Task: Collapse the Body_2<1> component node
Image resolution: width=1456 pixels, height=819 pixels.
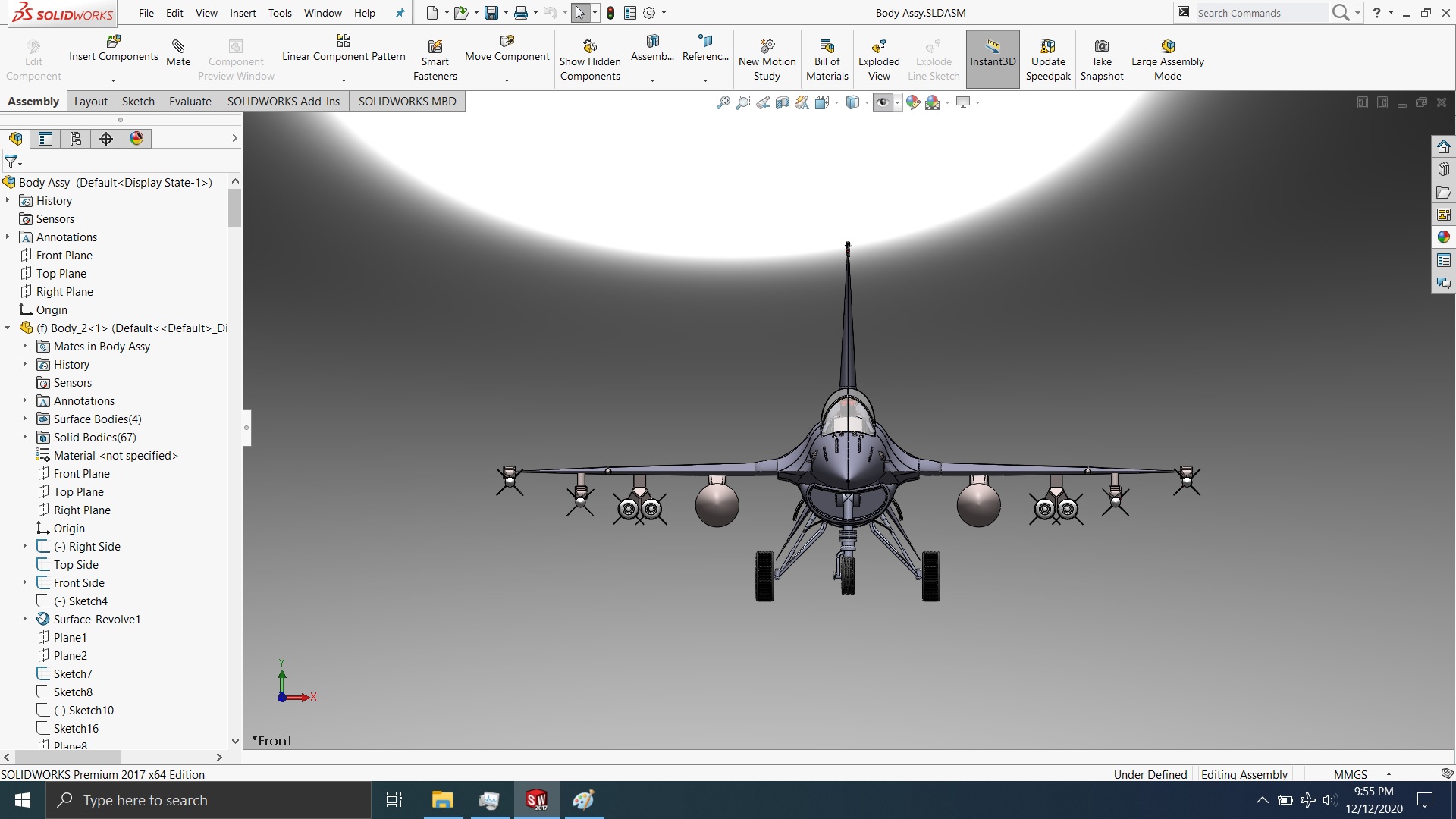Action: click(7, 328)
